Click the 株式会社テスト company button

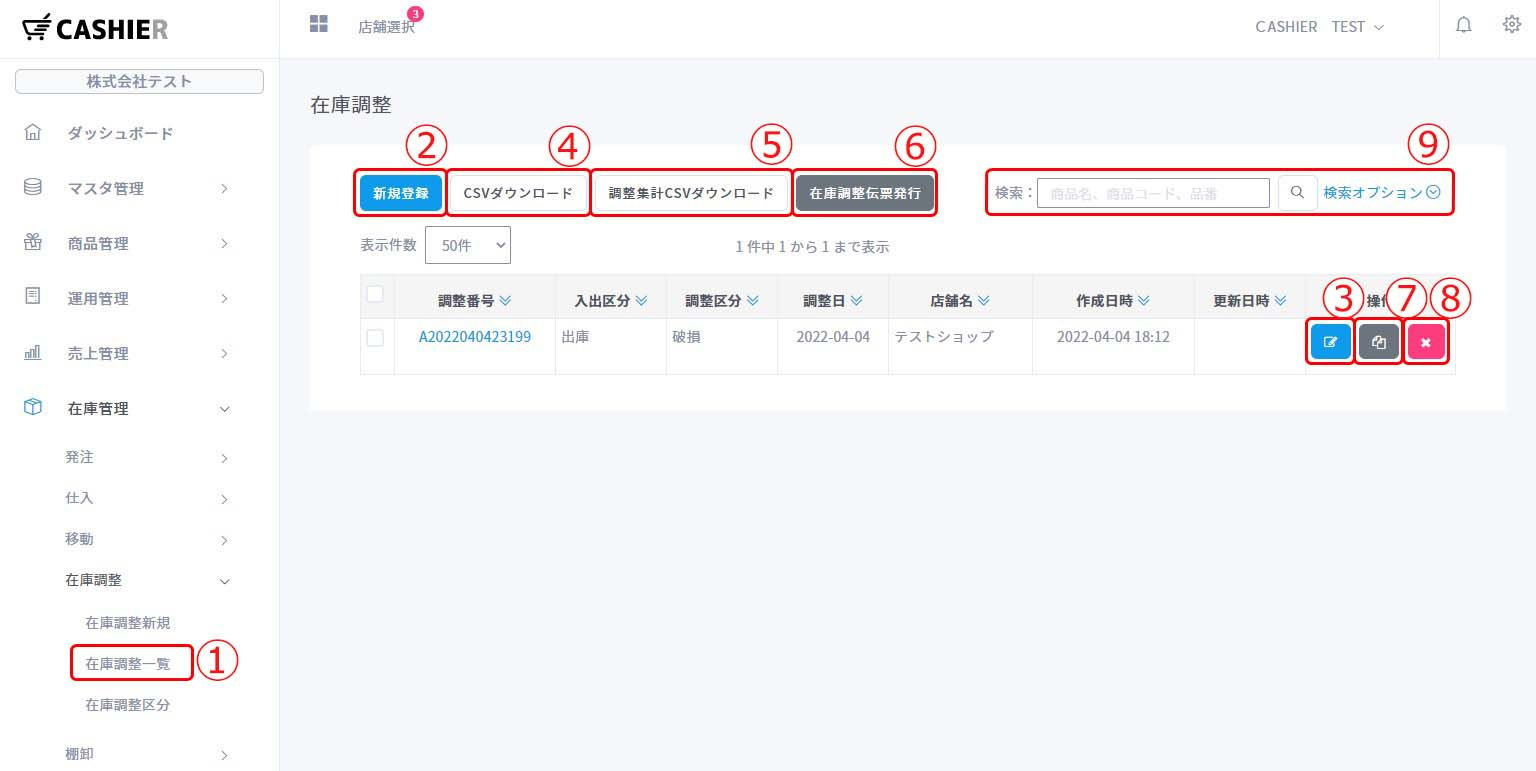coord(139,81)
